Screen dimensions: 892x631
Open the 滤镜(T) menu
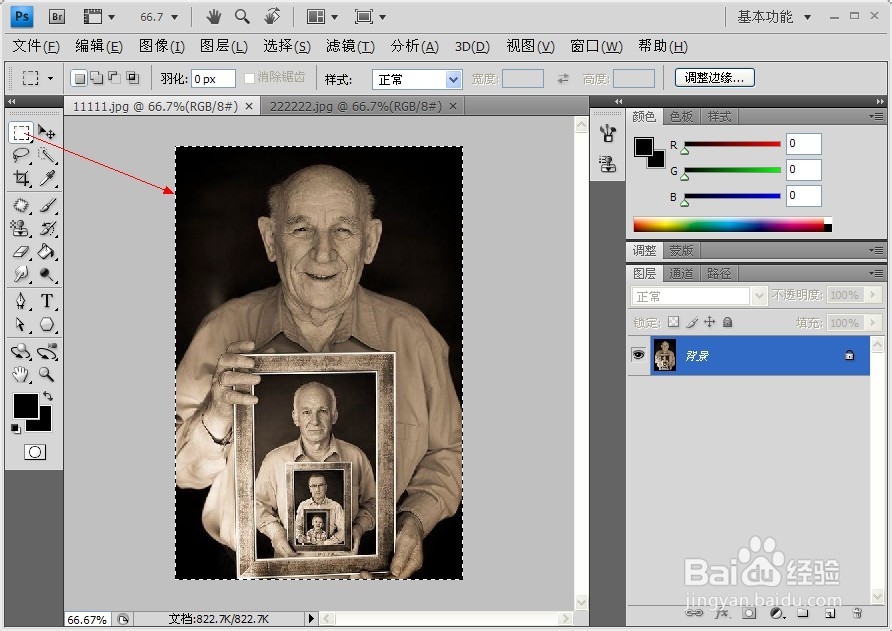[349, 46]
